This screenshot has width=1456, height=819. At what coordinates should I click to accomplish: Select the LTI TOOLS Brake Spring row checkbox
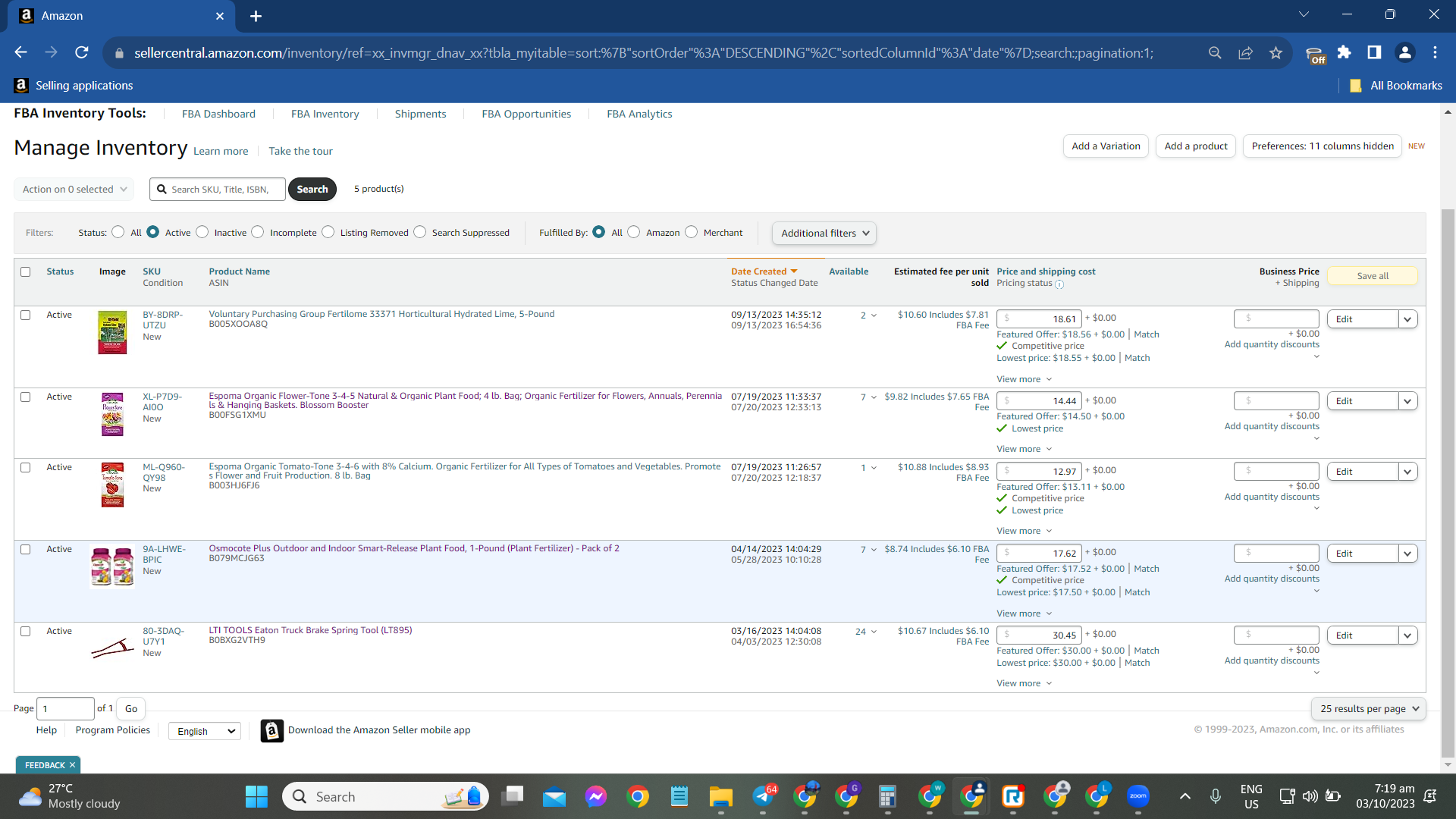[x=26, y=631]
